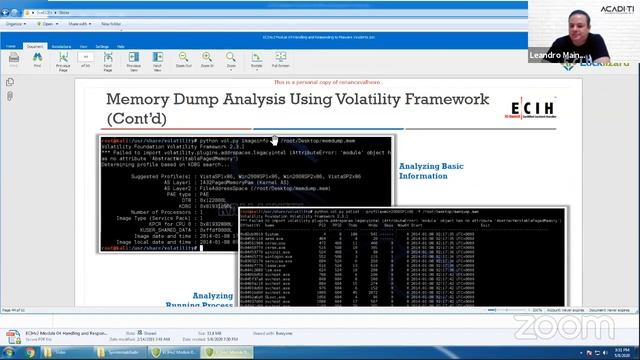The width and height of the screenshot is (640, 360).
Task: Click the 'Document never expires' status text
Action: click(609, 310)
